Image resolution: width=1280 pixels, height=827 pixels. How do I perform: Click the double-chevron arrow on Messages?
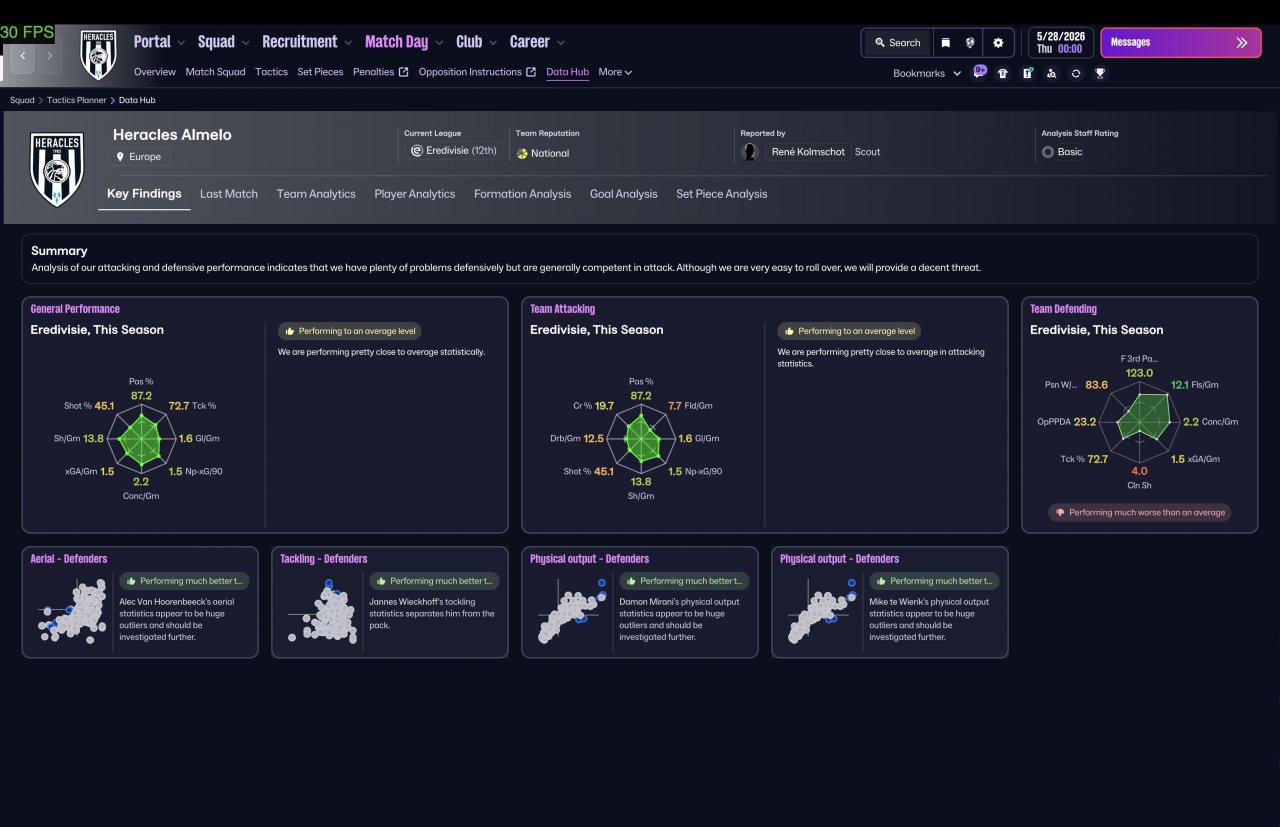pos(1242,43)
